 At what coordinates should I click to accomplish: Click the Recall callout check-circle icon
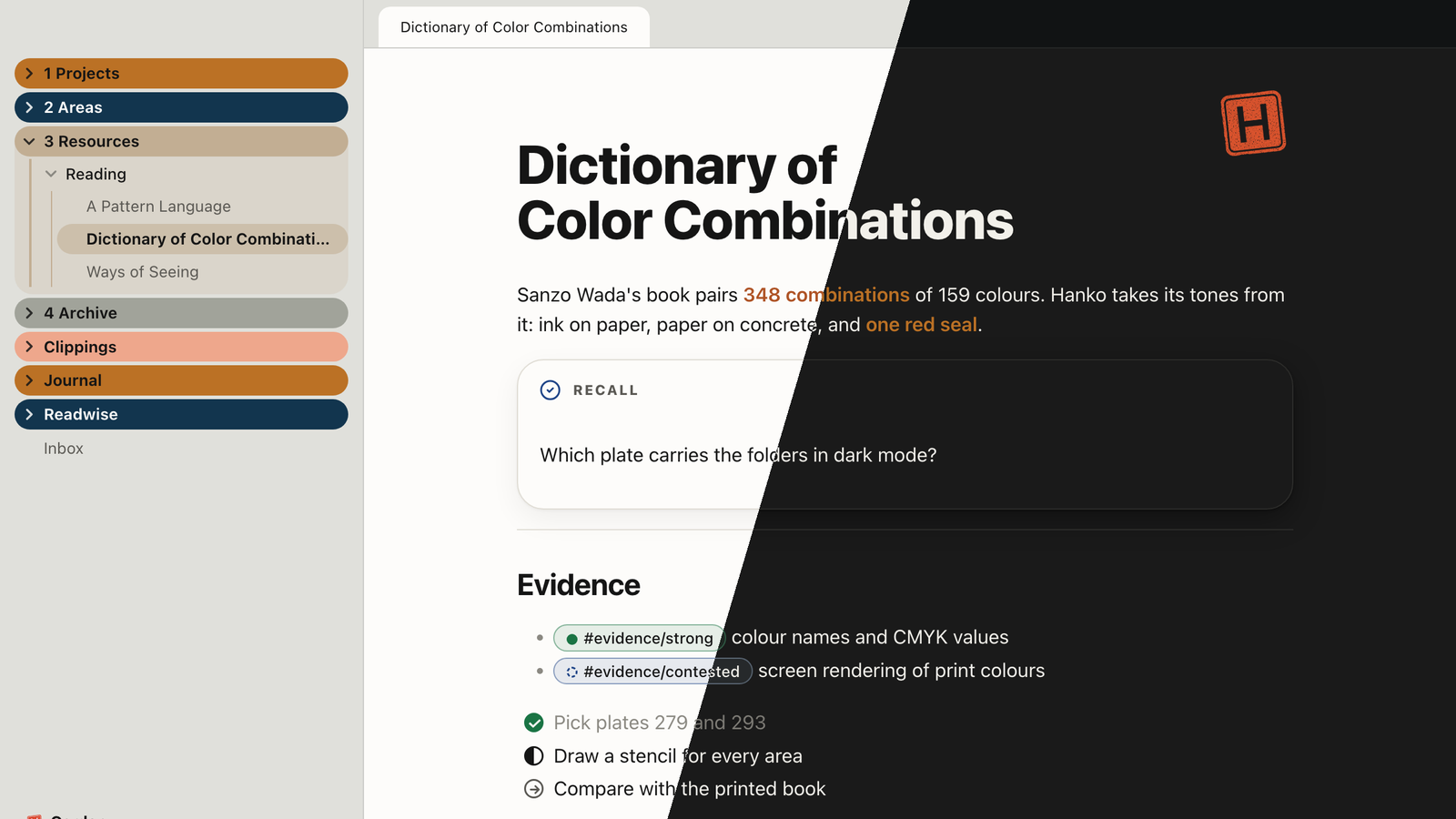(x=551, y=390)
